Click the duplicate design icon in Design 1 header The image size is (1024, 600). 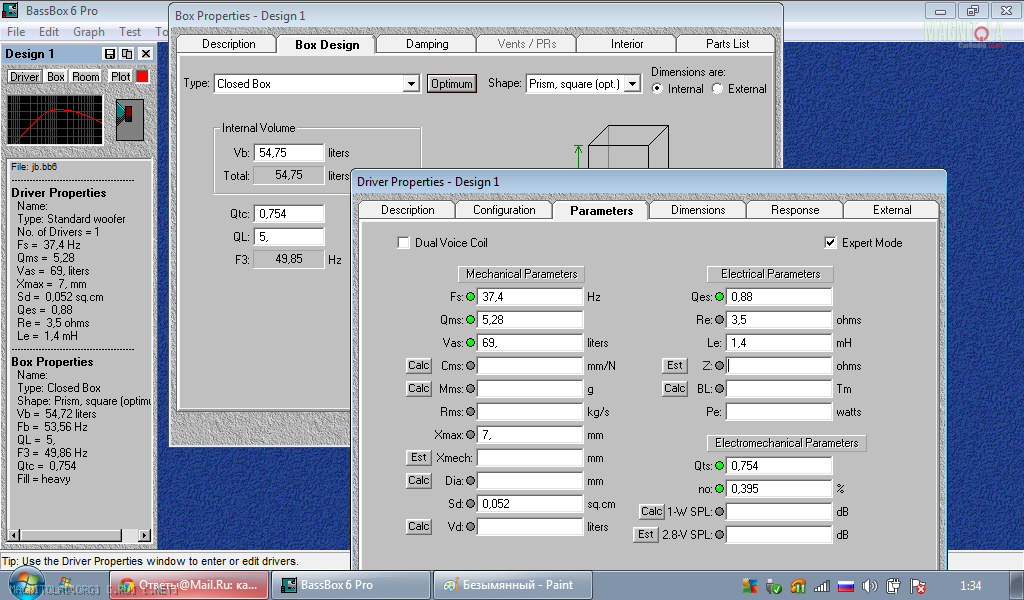click(x=127, y=54)
